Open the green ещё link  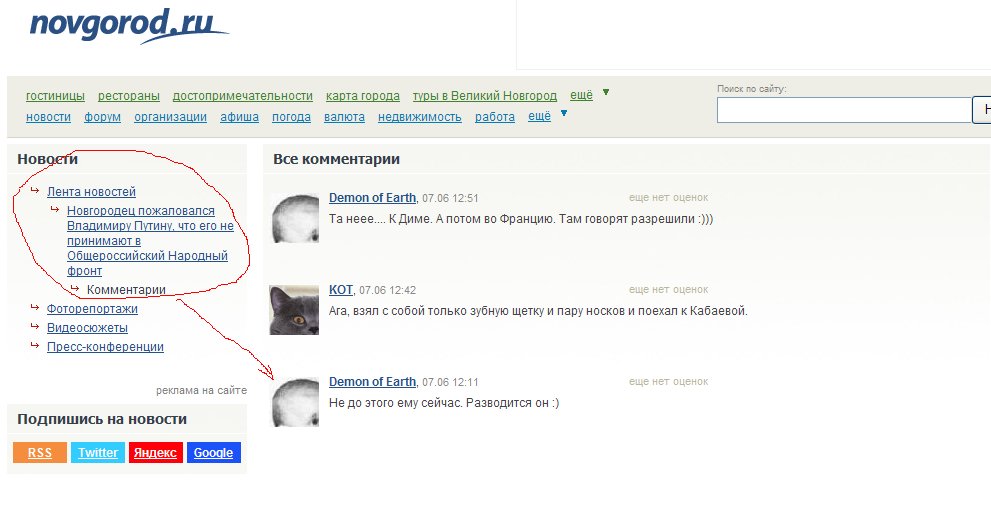[x=581, y=95]
